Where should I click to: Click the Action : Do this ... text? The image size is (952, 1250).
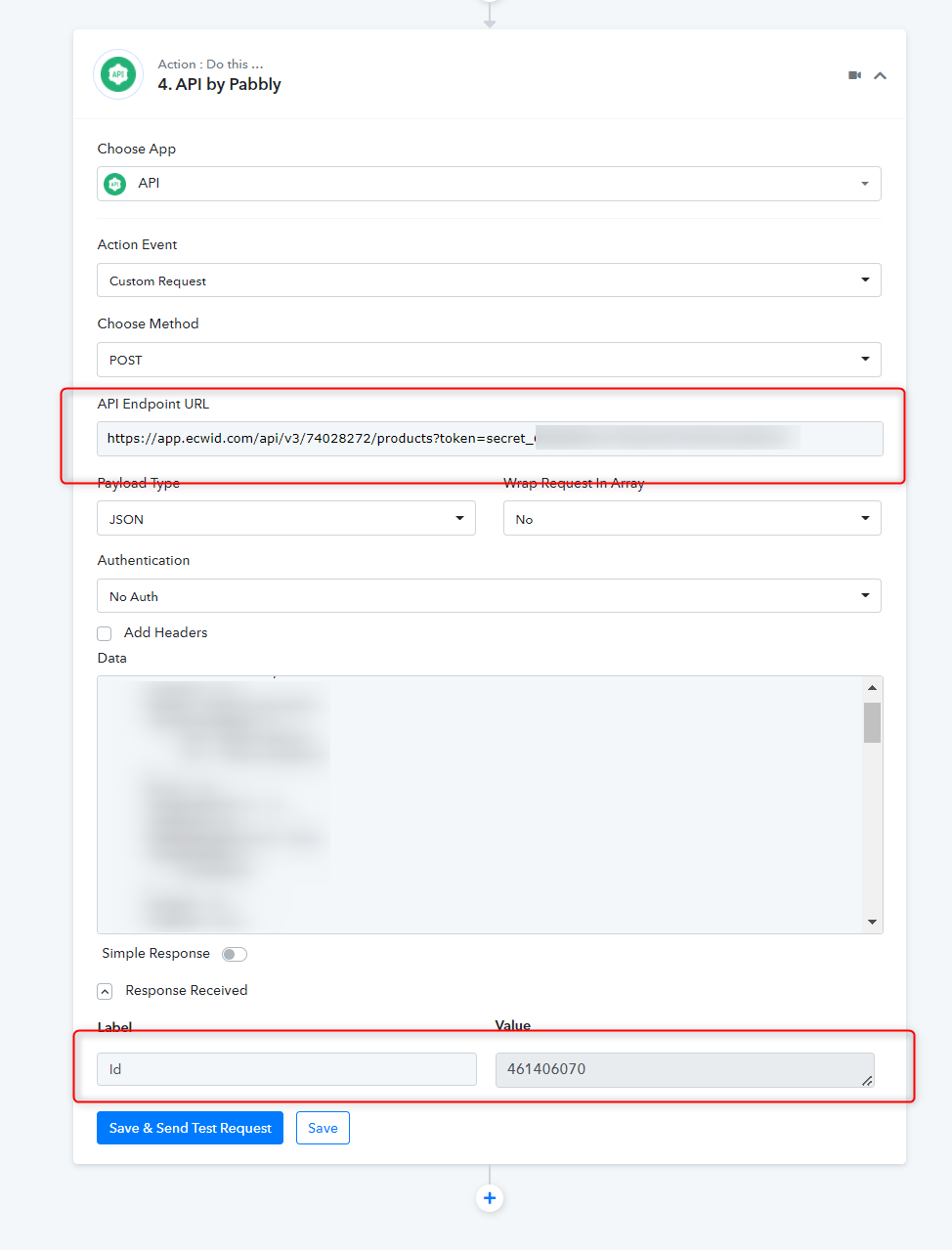coord(210,64)
